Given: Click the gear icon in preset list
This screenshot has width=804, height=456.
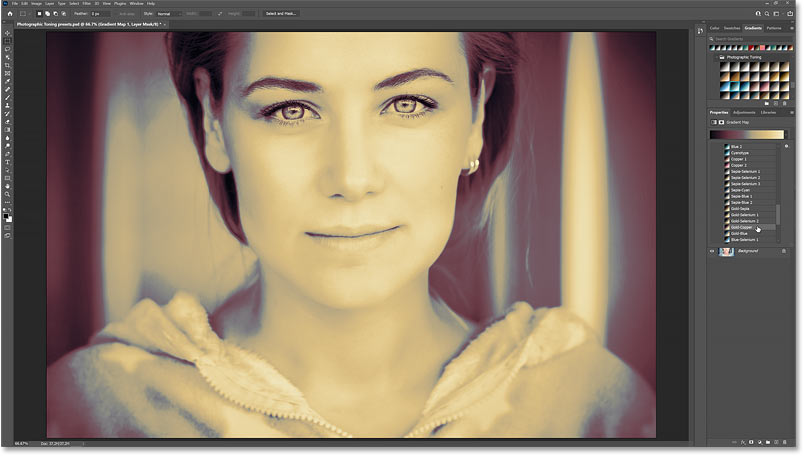Looking at the screenshot, I should coord(786,147).
